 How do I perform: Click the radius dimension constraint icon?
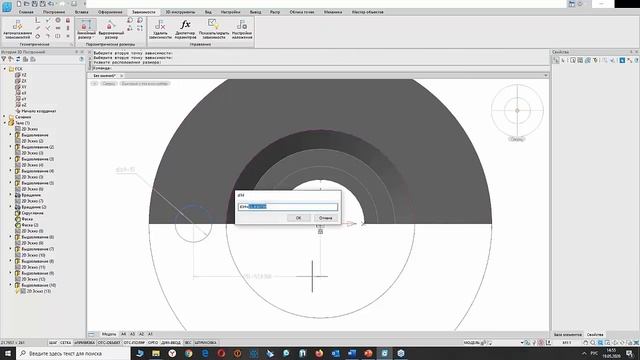click(130, 20)
